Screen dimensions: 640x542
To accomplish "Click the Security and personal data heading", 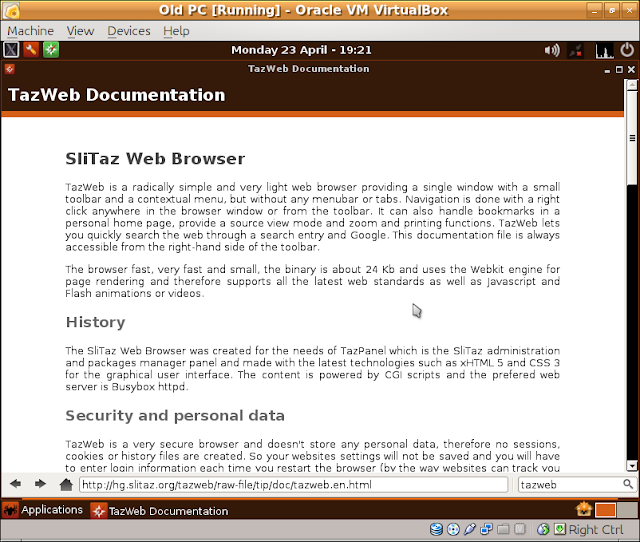I will (175, 415).
